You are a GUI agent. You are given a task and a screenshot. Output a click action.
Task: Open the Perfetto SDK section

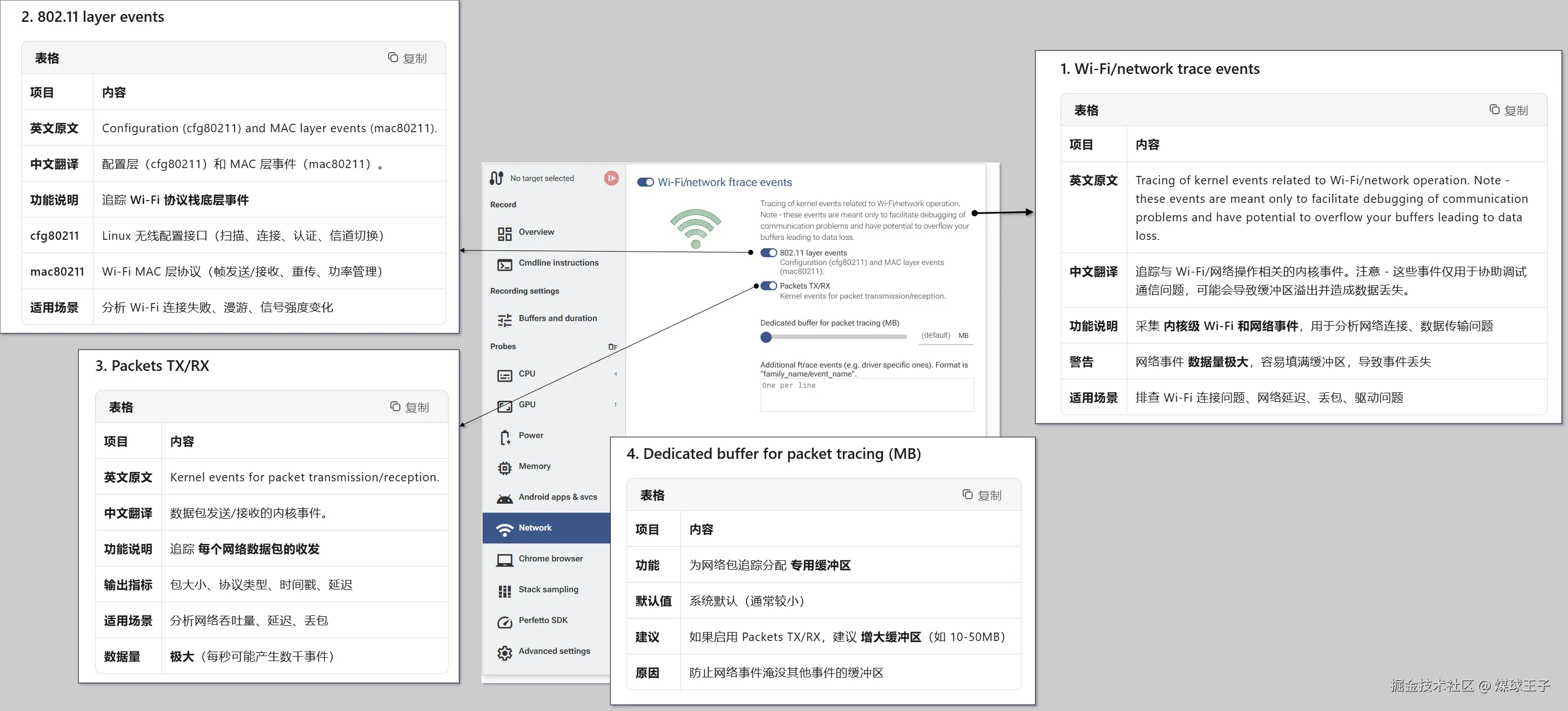[x=542, y=620]
